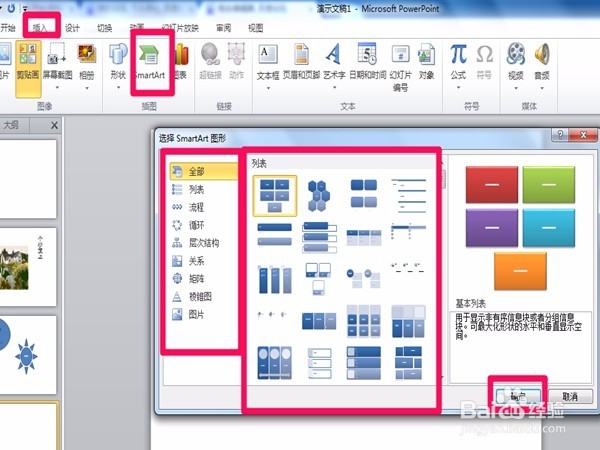Click the 剪贴画 clip art icon
Viewport: 600px width, 450px height.
(x=28, y=68)
